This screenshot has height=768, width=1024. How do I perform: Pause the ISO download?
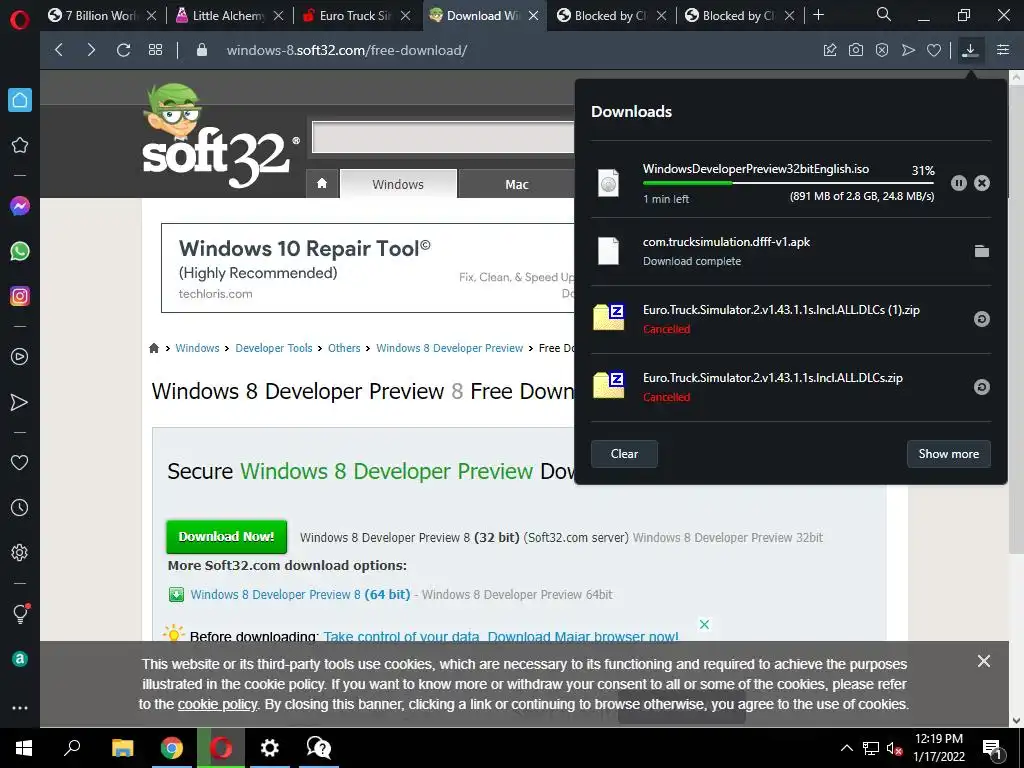click(x=958, y=183)
